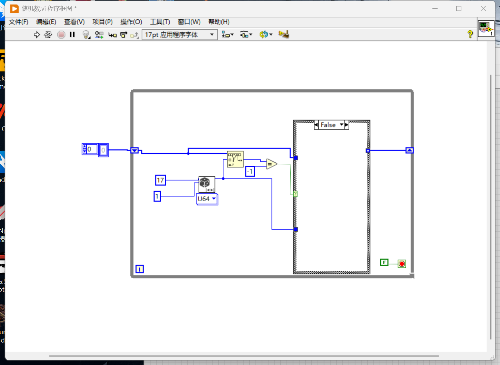Open the 17pt font dropdown

pos(180,35)
